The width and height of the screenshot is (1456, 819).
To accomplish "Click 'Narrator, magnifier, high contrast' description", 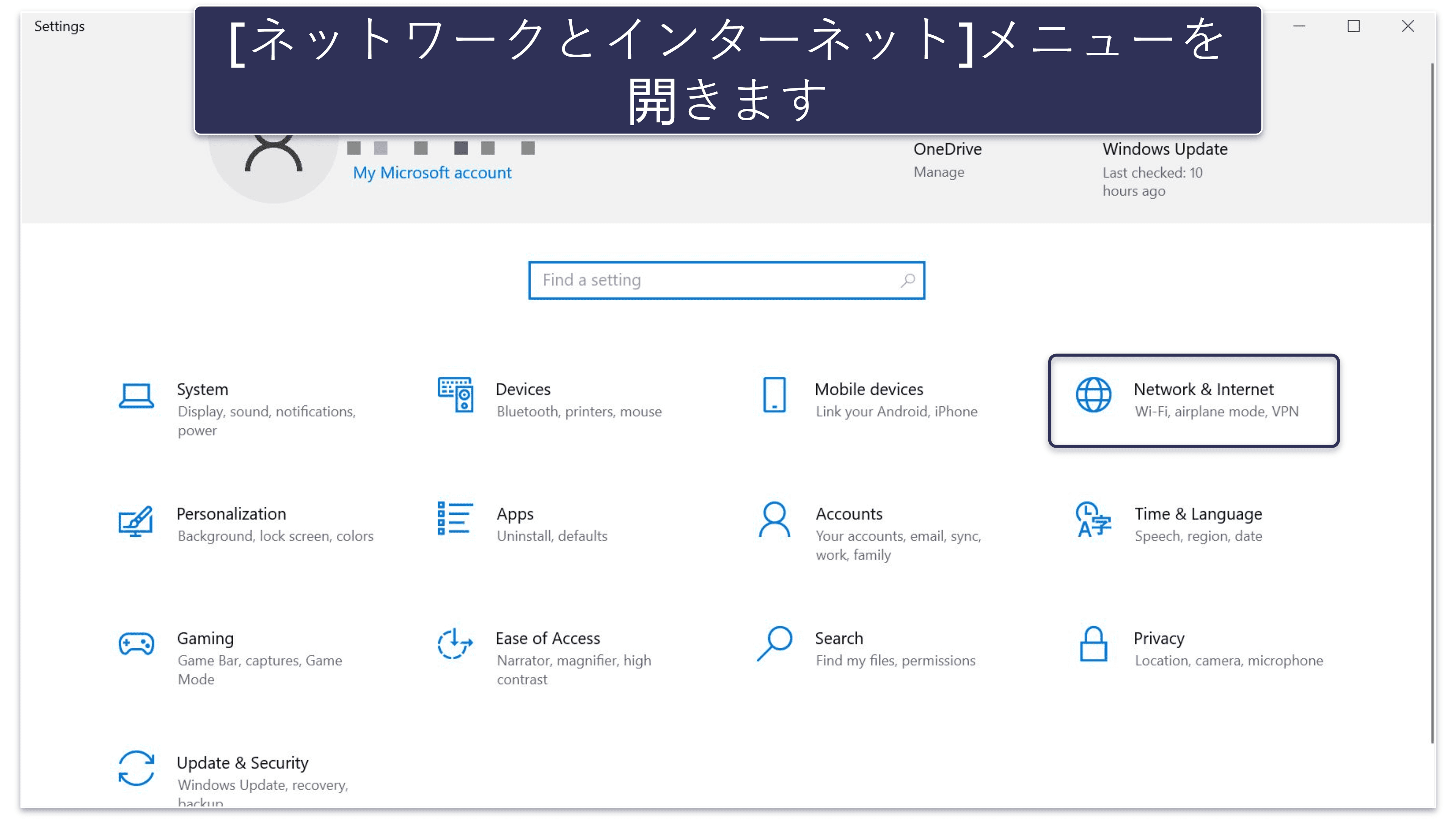I will (574, 670).
